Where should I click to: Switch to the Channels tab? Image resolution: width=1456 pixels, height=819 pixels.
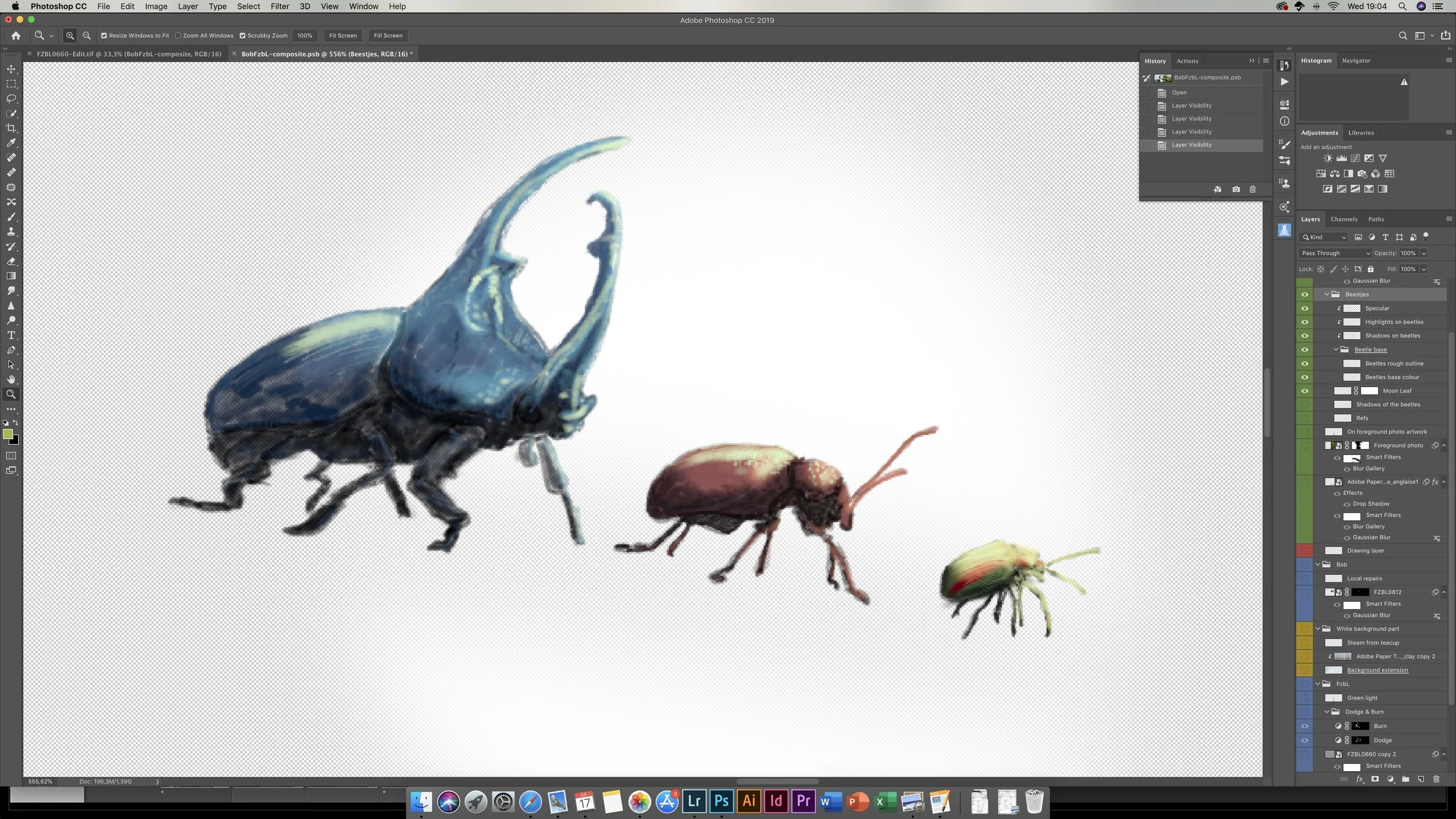pos(1344,219)
